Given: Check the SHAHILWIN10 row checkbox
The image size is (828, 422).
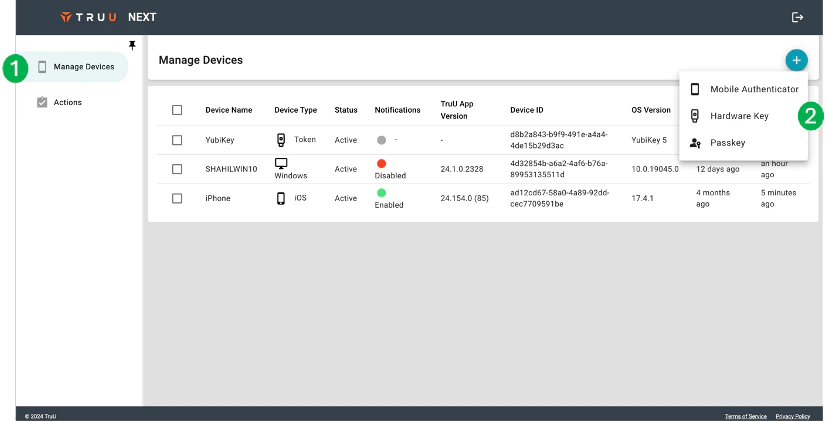Looking at the screenshot, I should click(177, 169).
